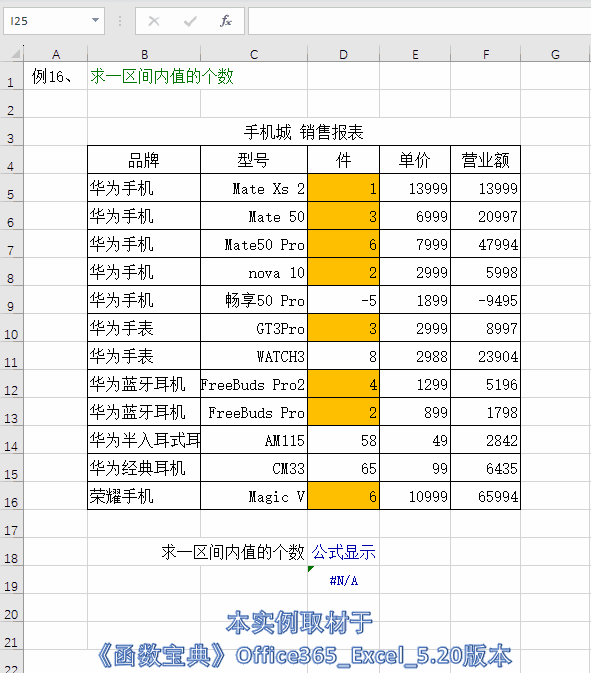Viewport: 591px width, 673px height.
Task: Click model cell FreeBuds Pro2
Action: click(254, 384)
